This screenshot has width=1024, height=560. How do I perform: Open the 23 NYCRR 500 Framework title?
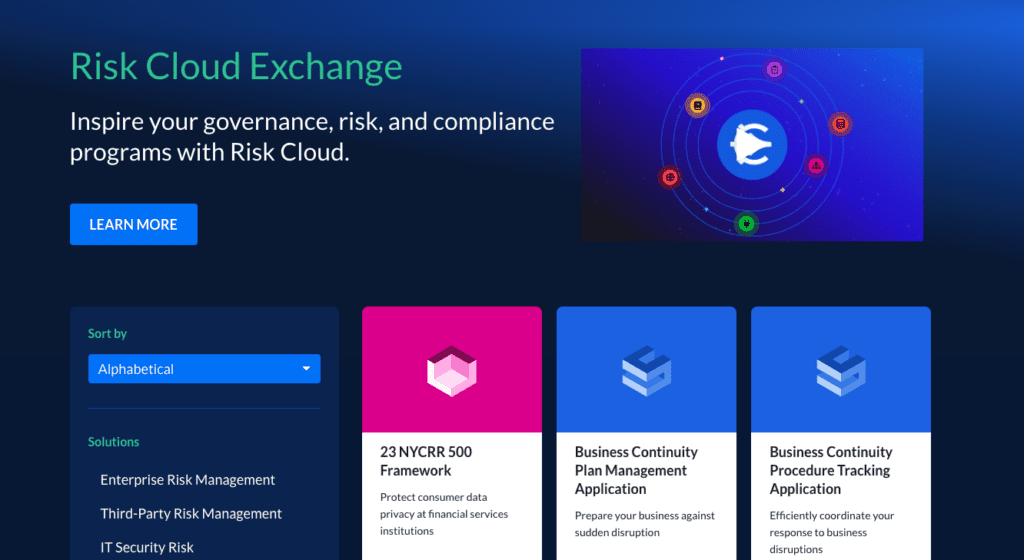point(426,461)
